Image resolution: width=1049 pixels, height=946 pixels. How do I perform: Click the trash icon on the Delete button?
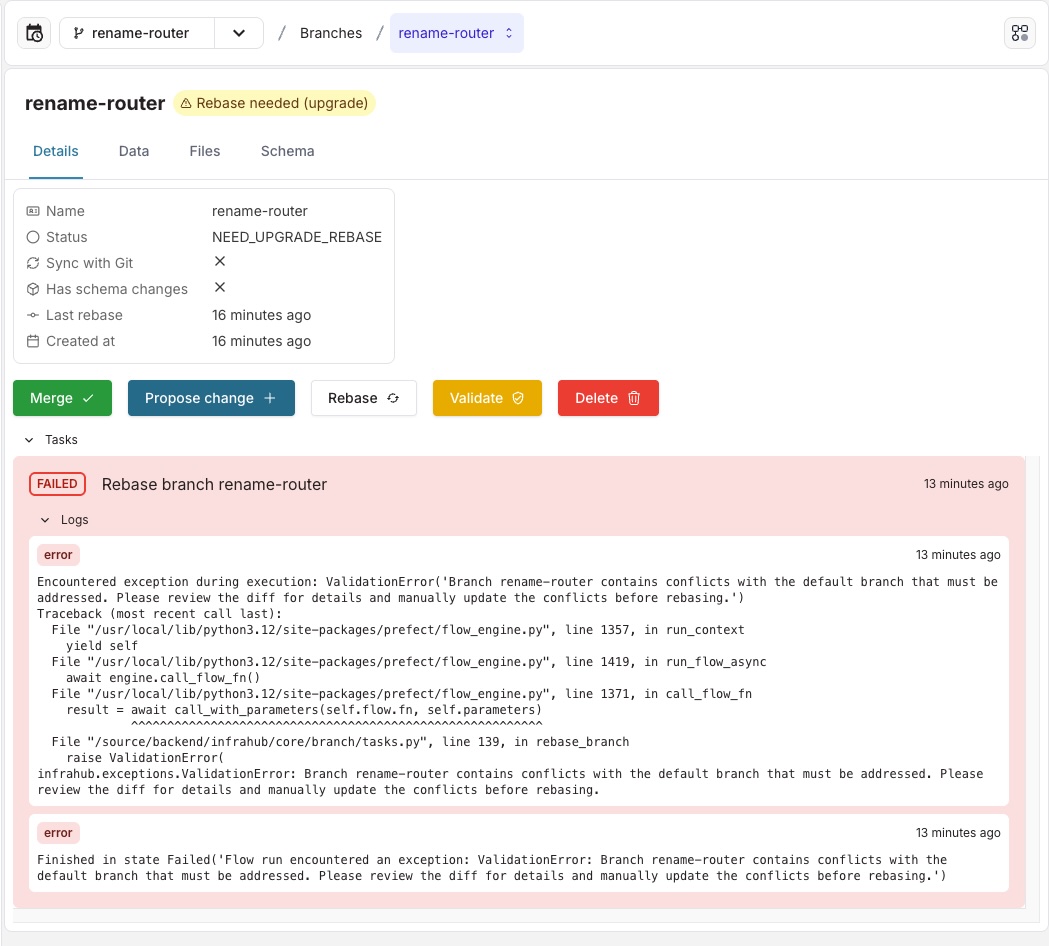(x=634, y=398)
